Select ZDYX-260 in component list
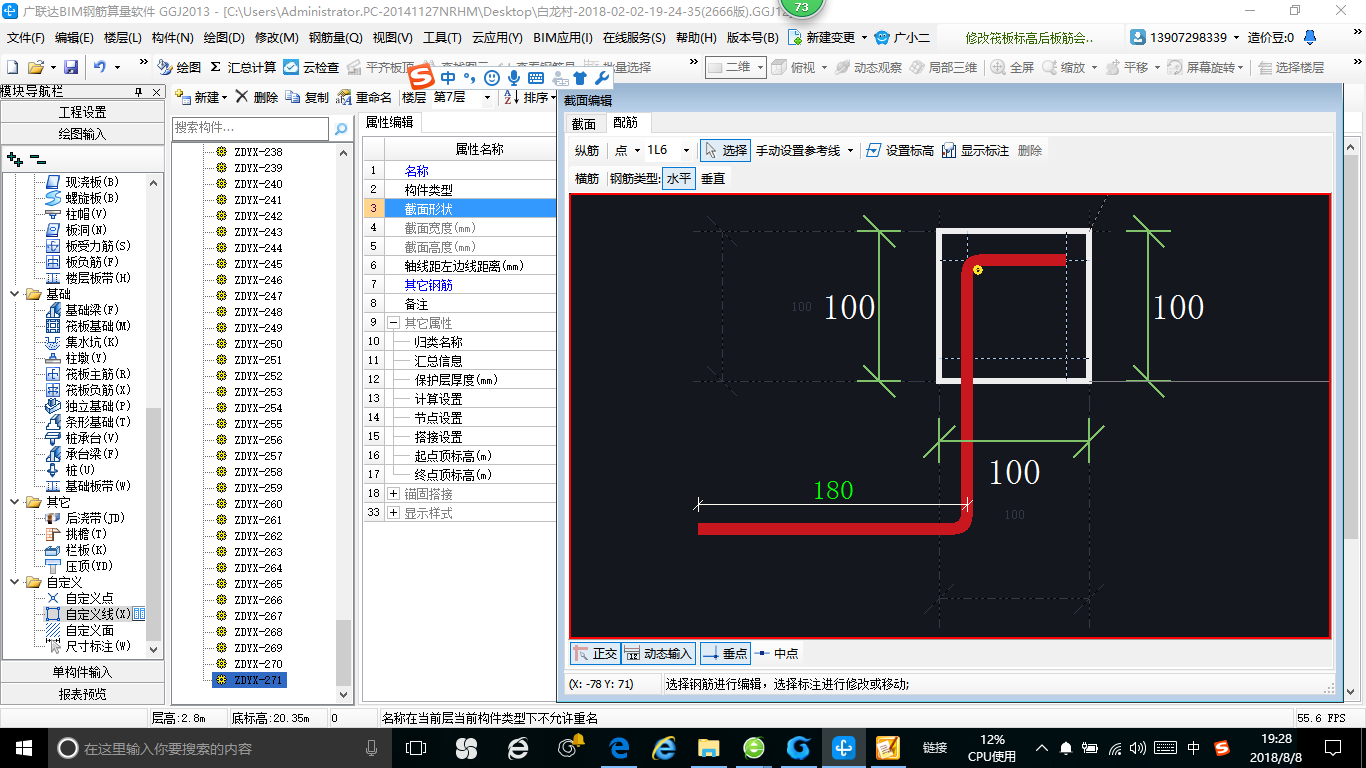This screenshot has height=768, width=1366. tap(258, 504)
